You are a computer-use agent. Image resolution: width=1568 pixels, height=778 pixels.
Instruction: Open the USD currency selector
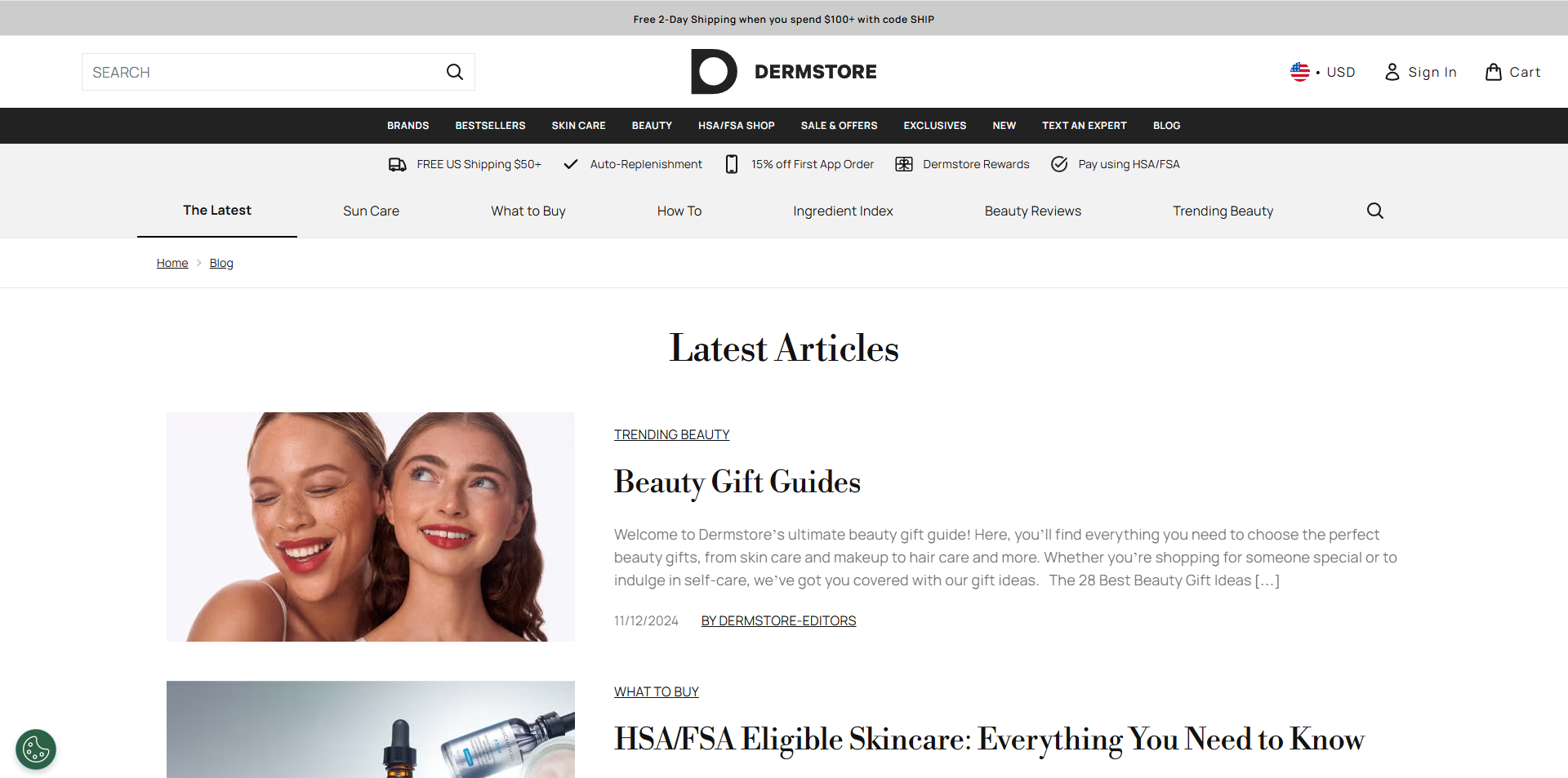click(1323, 72)
